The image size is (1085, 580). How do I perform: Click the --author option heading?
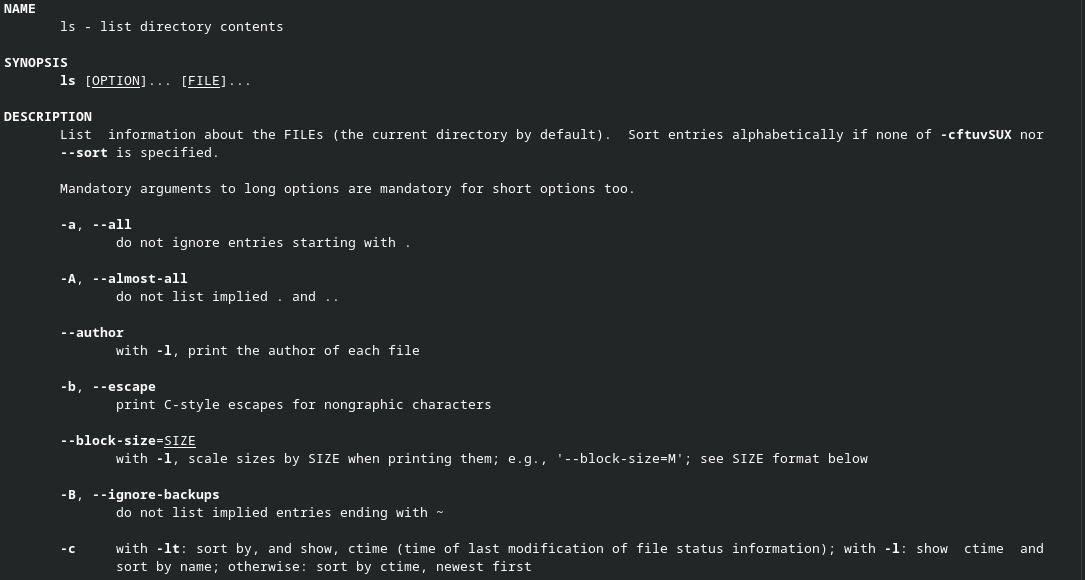tap(92, 333)
